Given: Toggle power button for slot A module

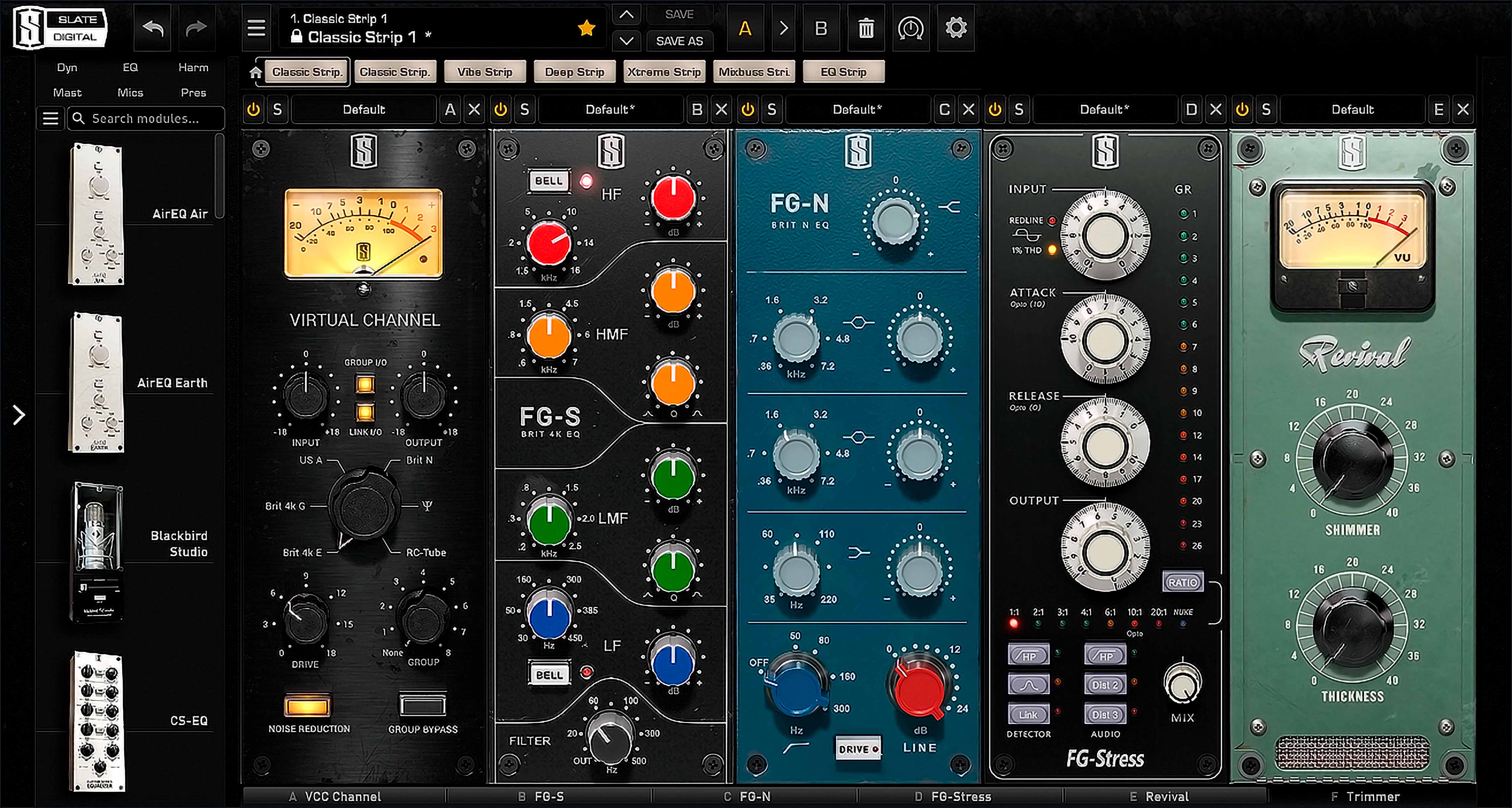Looking at the screenshot, I should [x=254, y=109].
